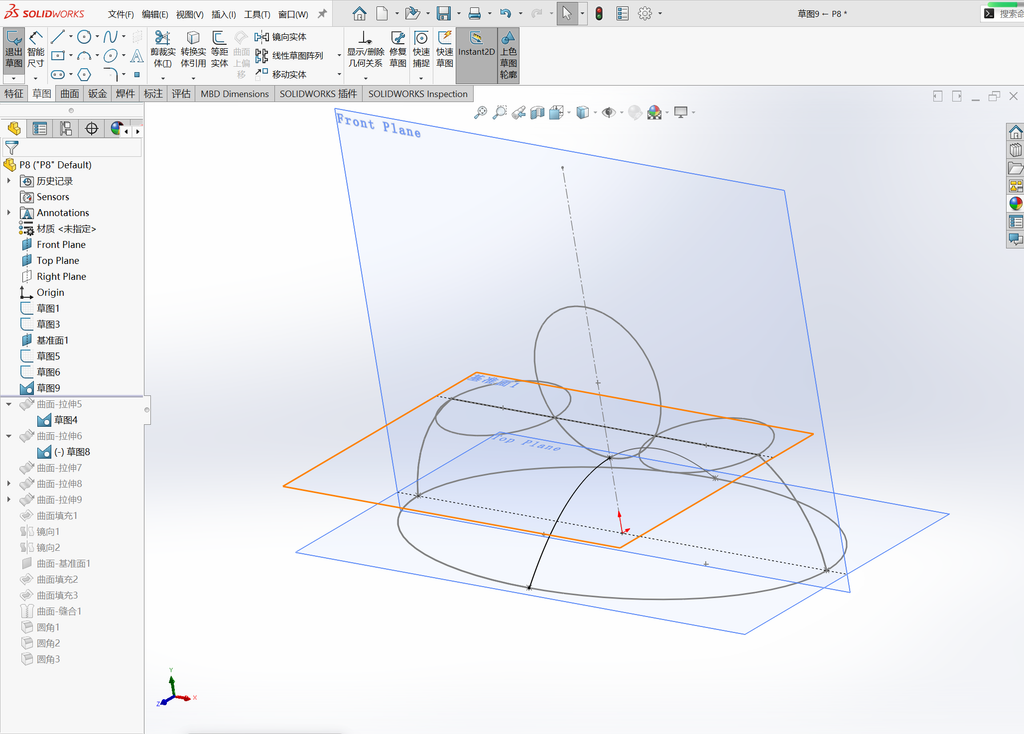
Task: Select the Polygon sketch tool
Action: tap(84, 74)
